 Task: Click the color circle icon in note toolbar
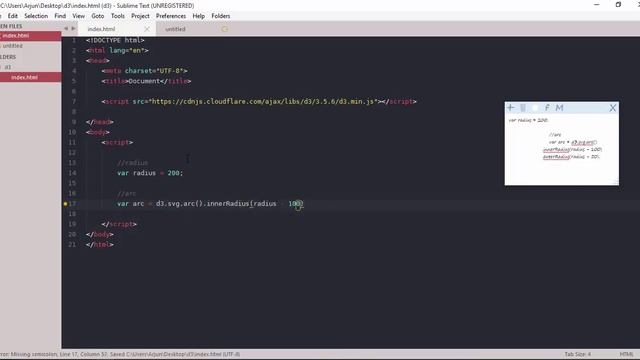[x=535, y=108]
